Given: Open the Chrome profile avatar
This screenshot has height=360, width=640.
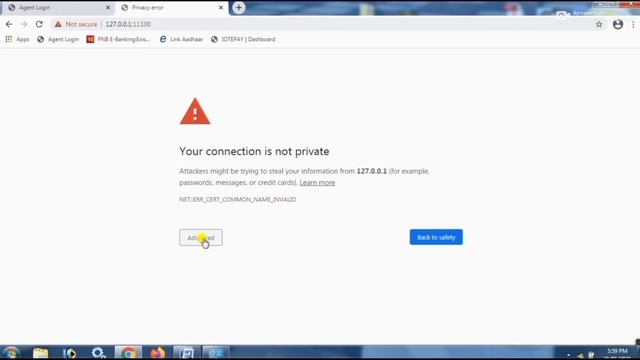Looking at the screenshot, I should coord(618,24).
